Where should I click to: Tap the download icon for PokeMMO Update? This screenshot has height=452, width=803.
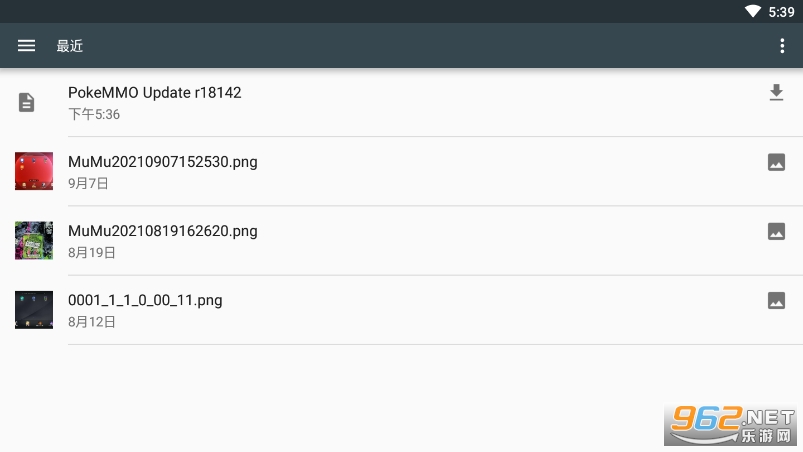tap(776, 93)
